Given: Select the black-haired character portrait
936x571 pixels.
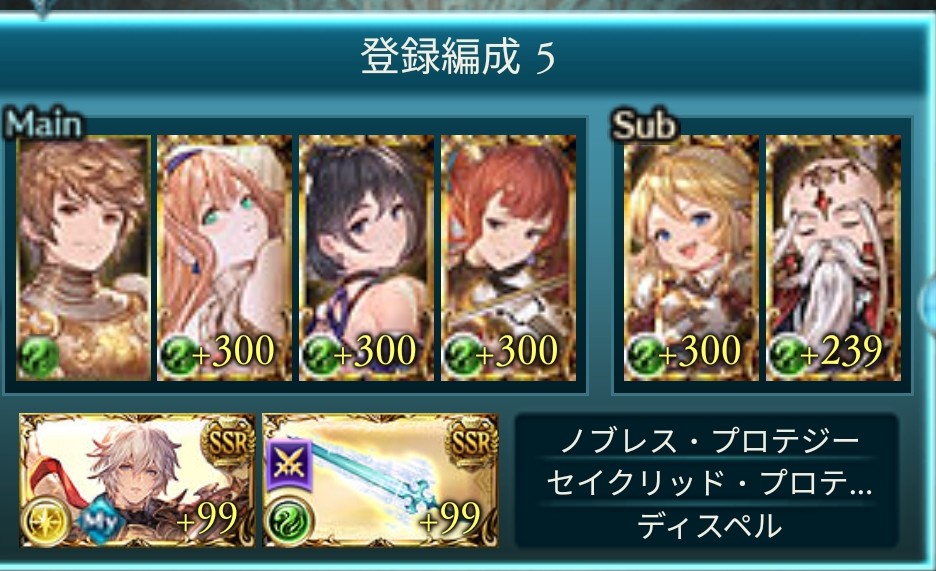Looking at the screenshot, I should pos(367,258).
